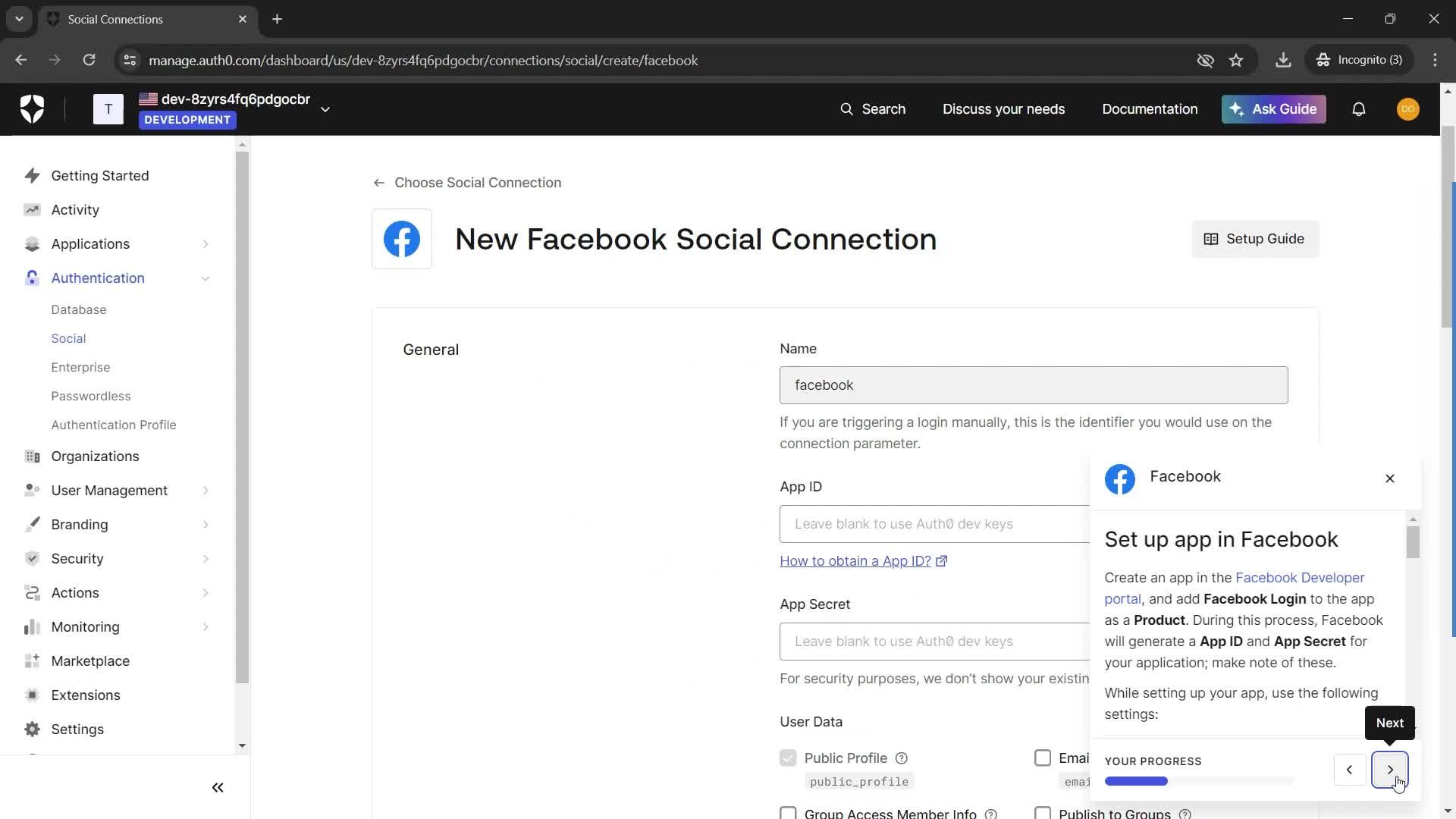
Task: Open Discuss your needs link
Action: pyautogui.click(x=1003, y=109)
